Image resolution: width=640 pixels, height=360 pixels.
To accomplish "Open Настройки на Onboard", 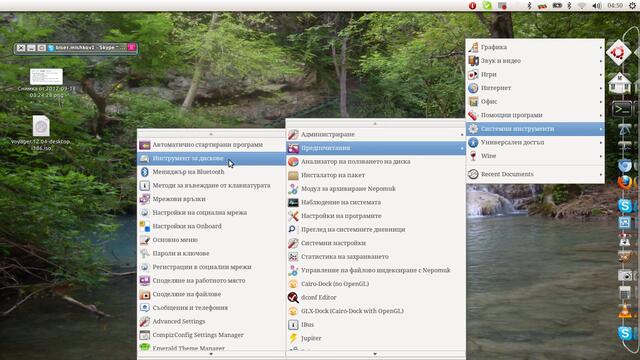I will tap(211, 226).
